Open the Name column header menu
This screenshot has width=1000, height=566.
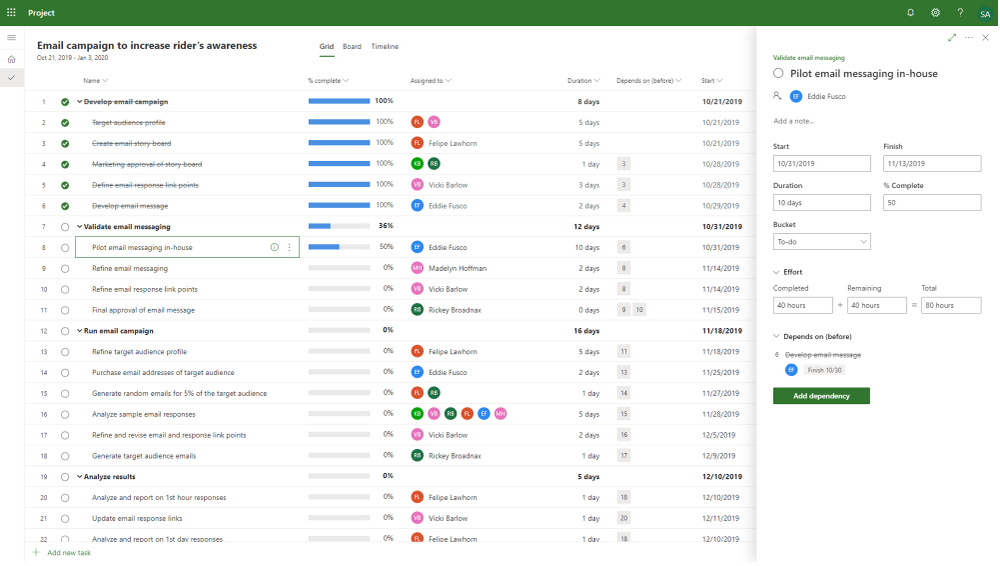click(96, 81)
